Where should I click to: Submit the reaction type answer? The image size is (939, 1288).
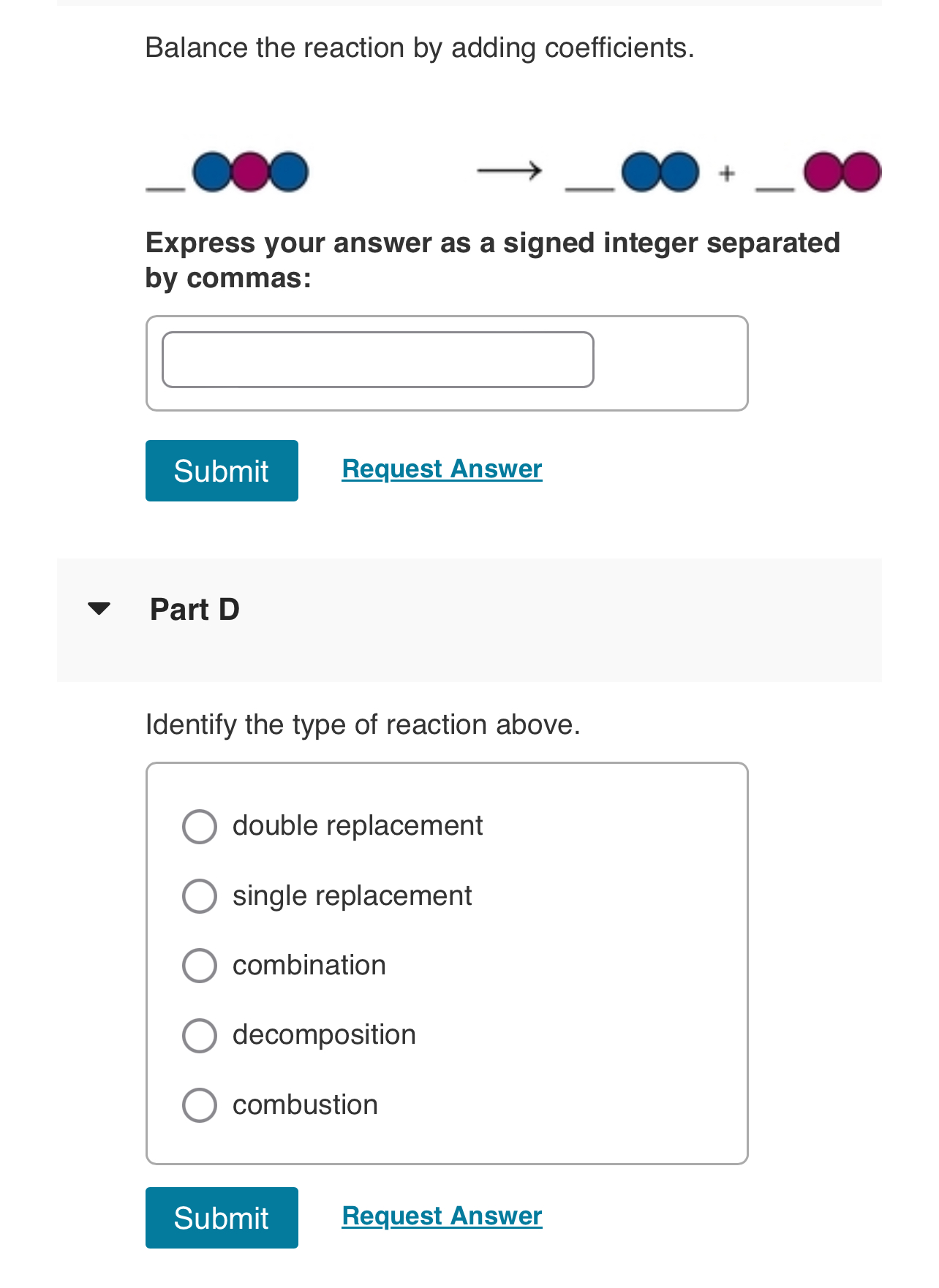coord(221,1218)
